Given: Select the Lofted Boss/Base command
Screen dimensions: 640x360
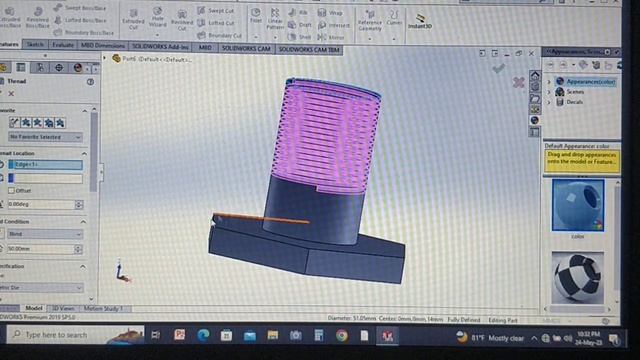Looking at the screenshot, I should coord(80,20).
